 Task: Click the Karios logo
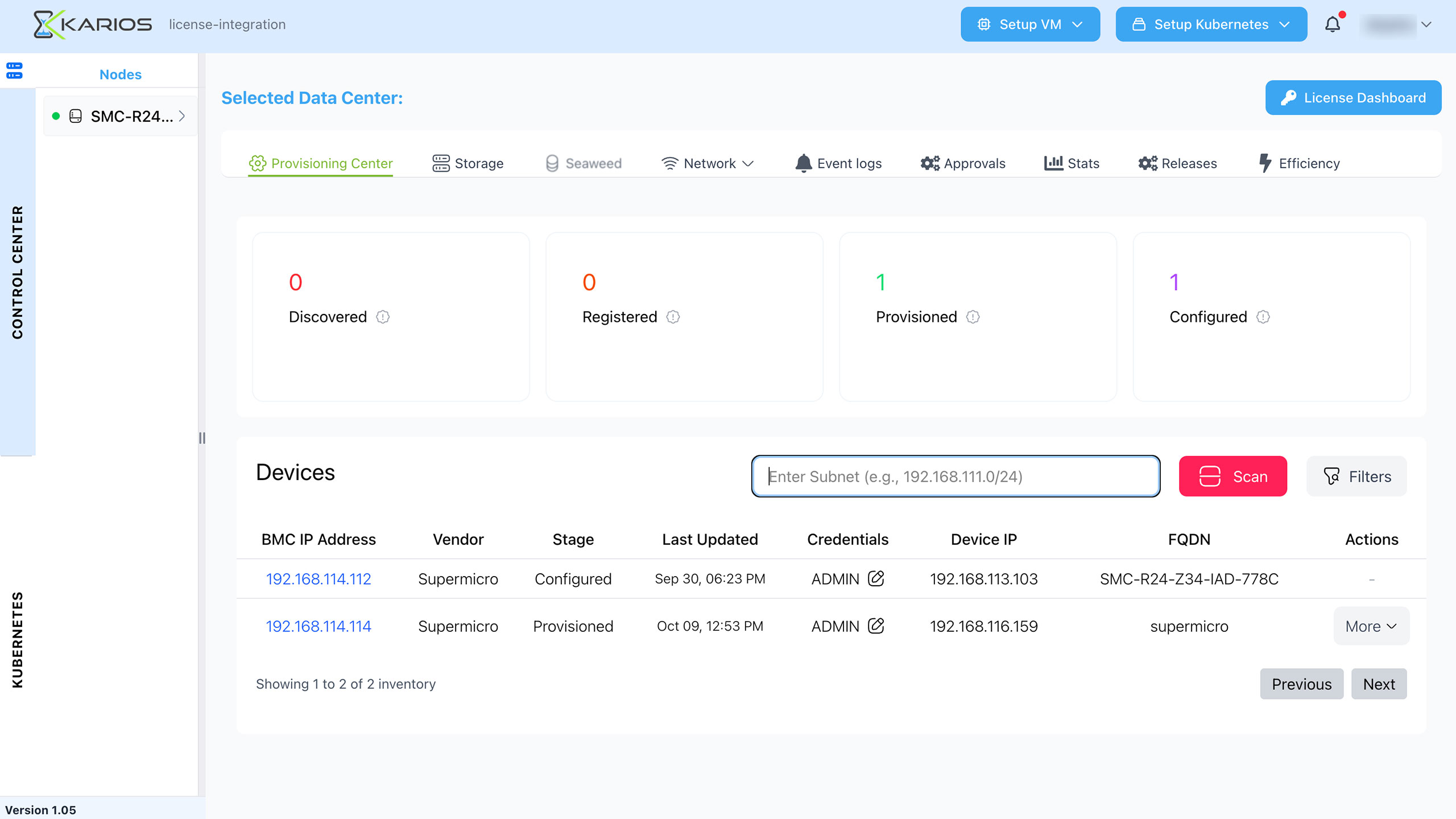[x=93, y=24]
